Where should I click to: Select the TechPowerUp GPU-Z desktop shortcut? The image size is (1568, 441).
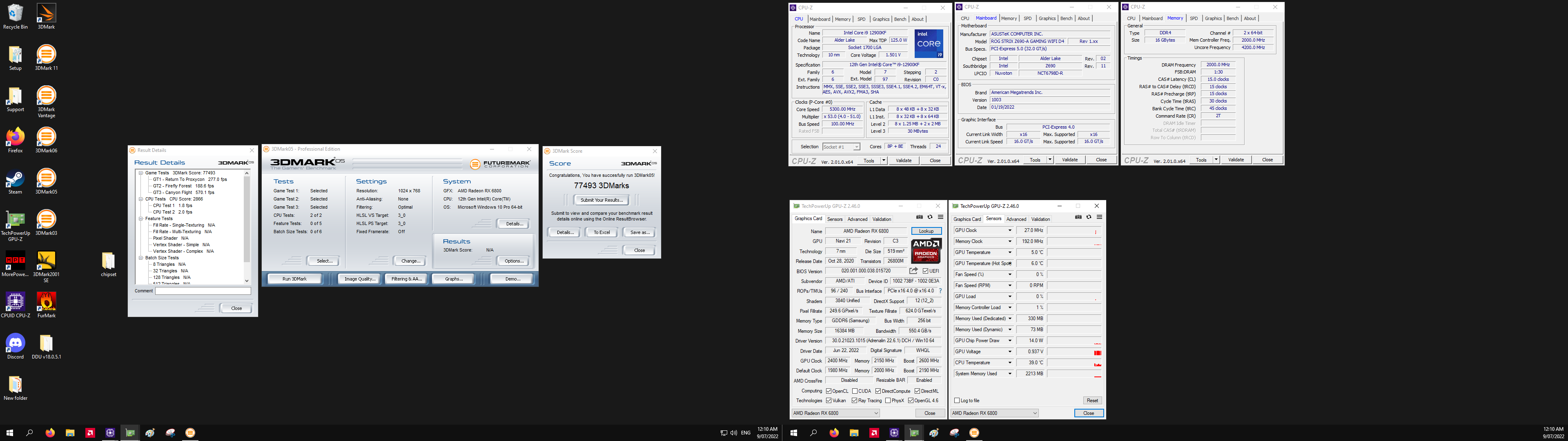[15, 226]
